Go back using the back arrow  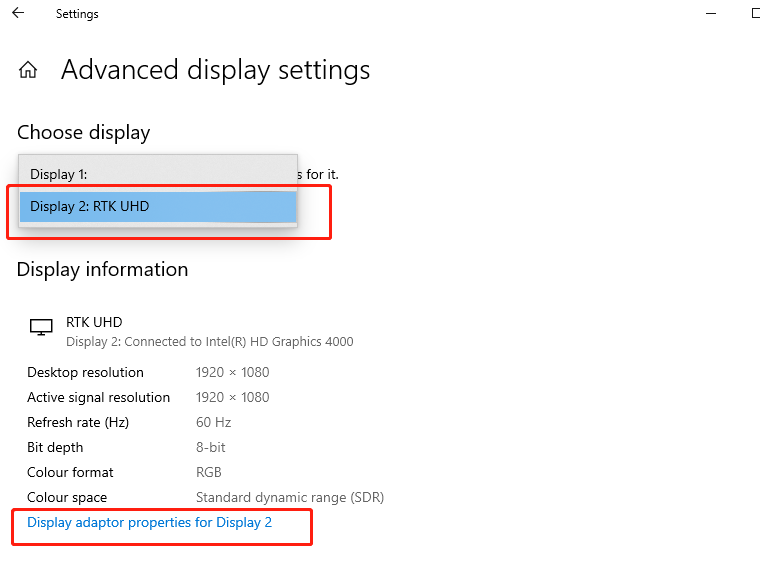tap(18, 13)
